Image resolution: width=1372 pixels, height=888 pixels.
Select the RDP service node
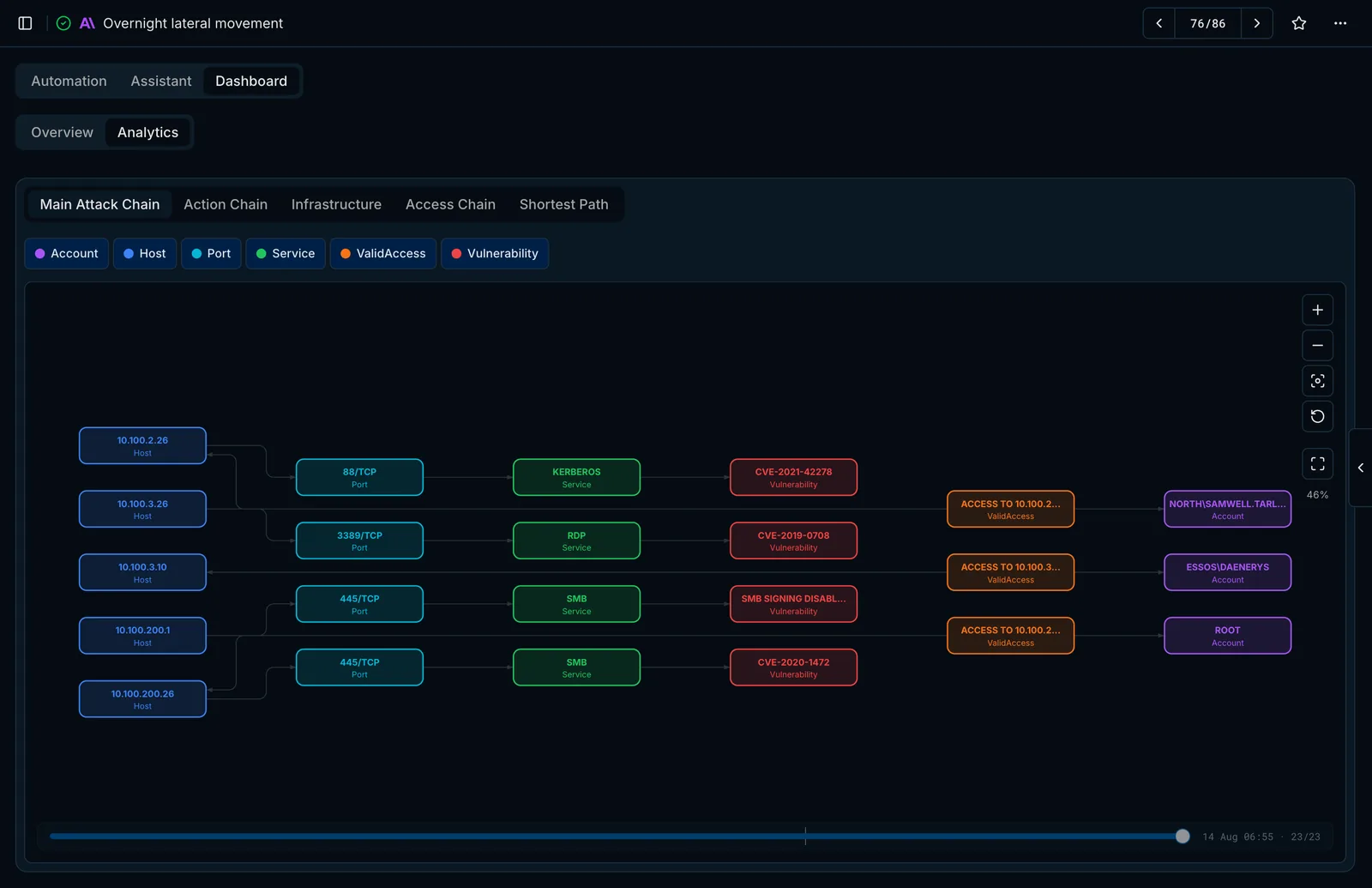[x=576, y=541]
